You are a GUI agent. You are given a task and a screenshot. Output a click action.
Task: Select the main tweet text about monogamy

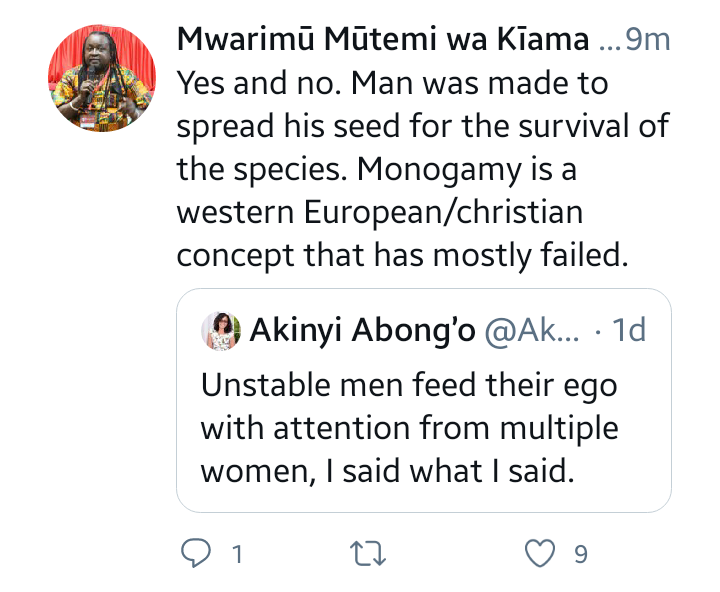click(423, 169)
